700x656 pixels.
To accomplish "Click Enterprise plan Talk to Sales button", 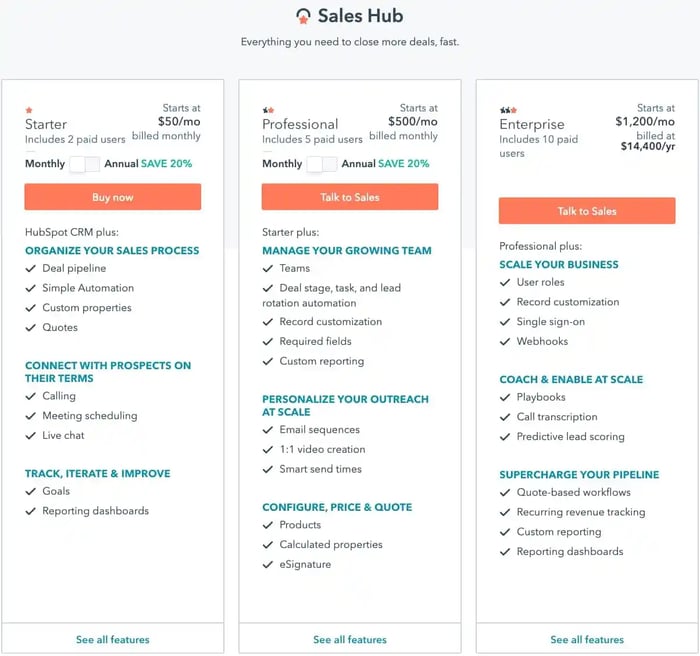I will (x=587, y=211).
